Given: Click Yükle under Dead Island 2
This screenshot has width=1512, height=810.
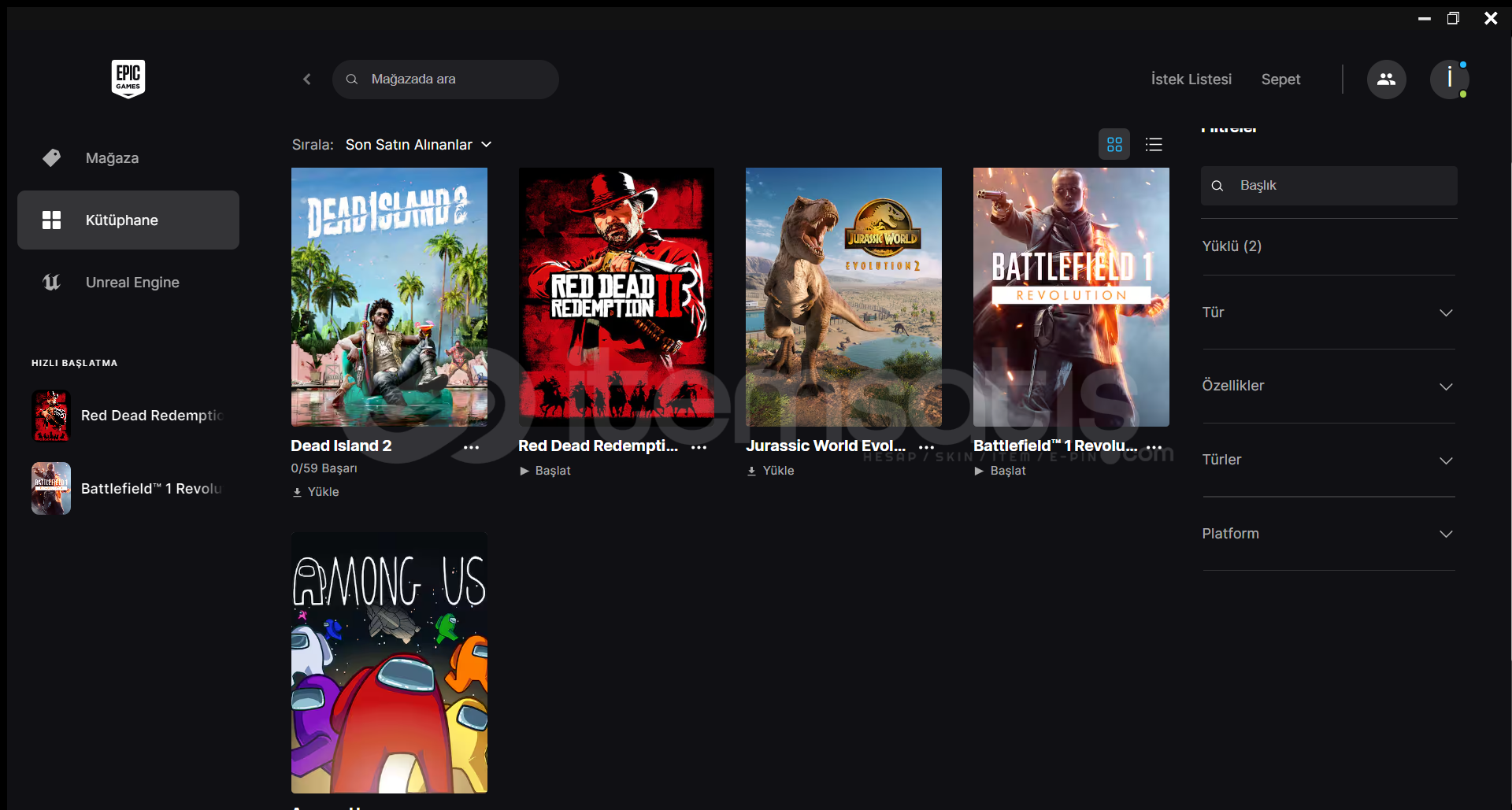Looking at the screenshot, I should point(316,492).
